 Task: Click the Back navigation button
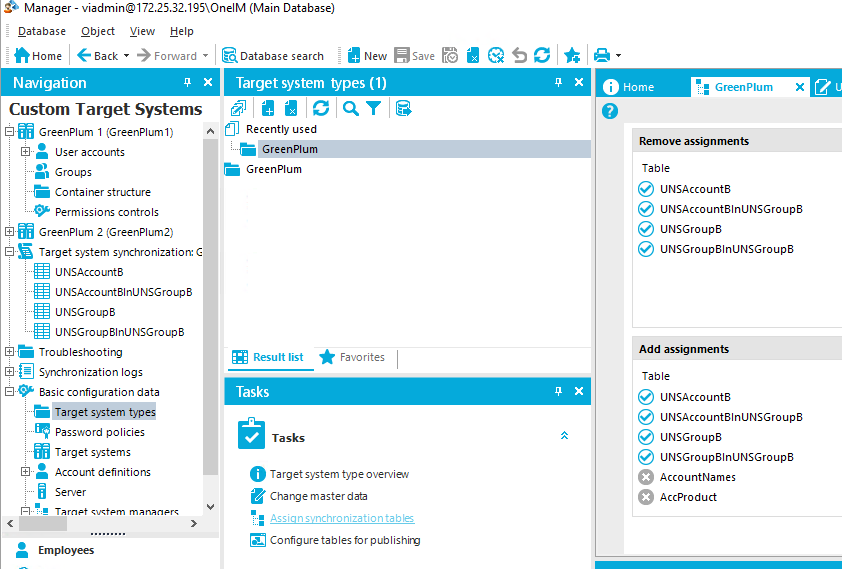pos(97,55)
